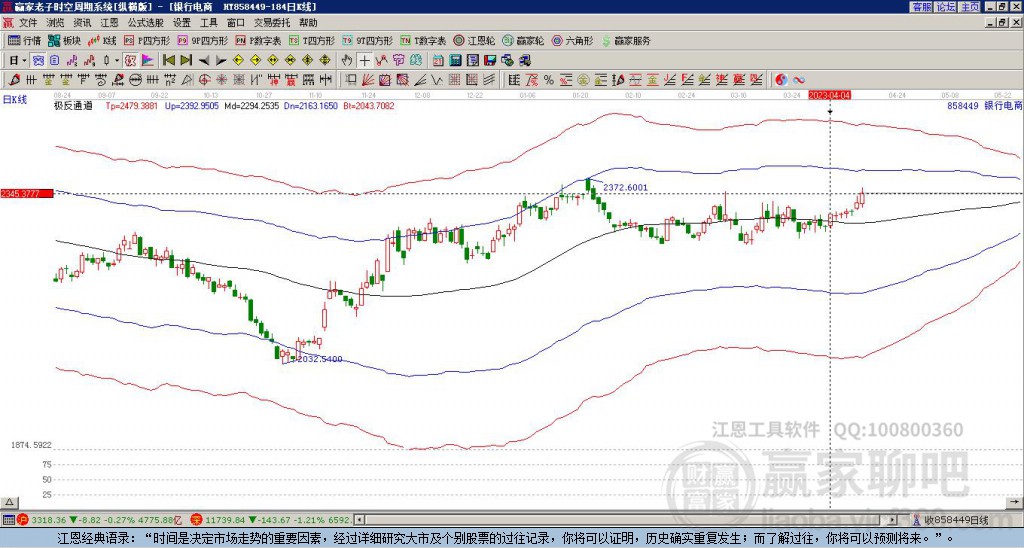Open the 六角形 hexagon tool
Screen dimensions: 1024x548
point(573,40)
